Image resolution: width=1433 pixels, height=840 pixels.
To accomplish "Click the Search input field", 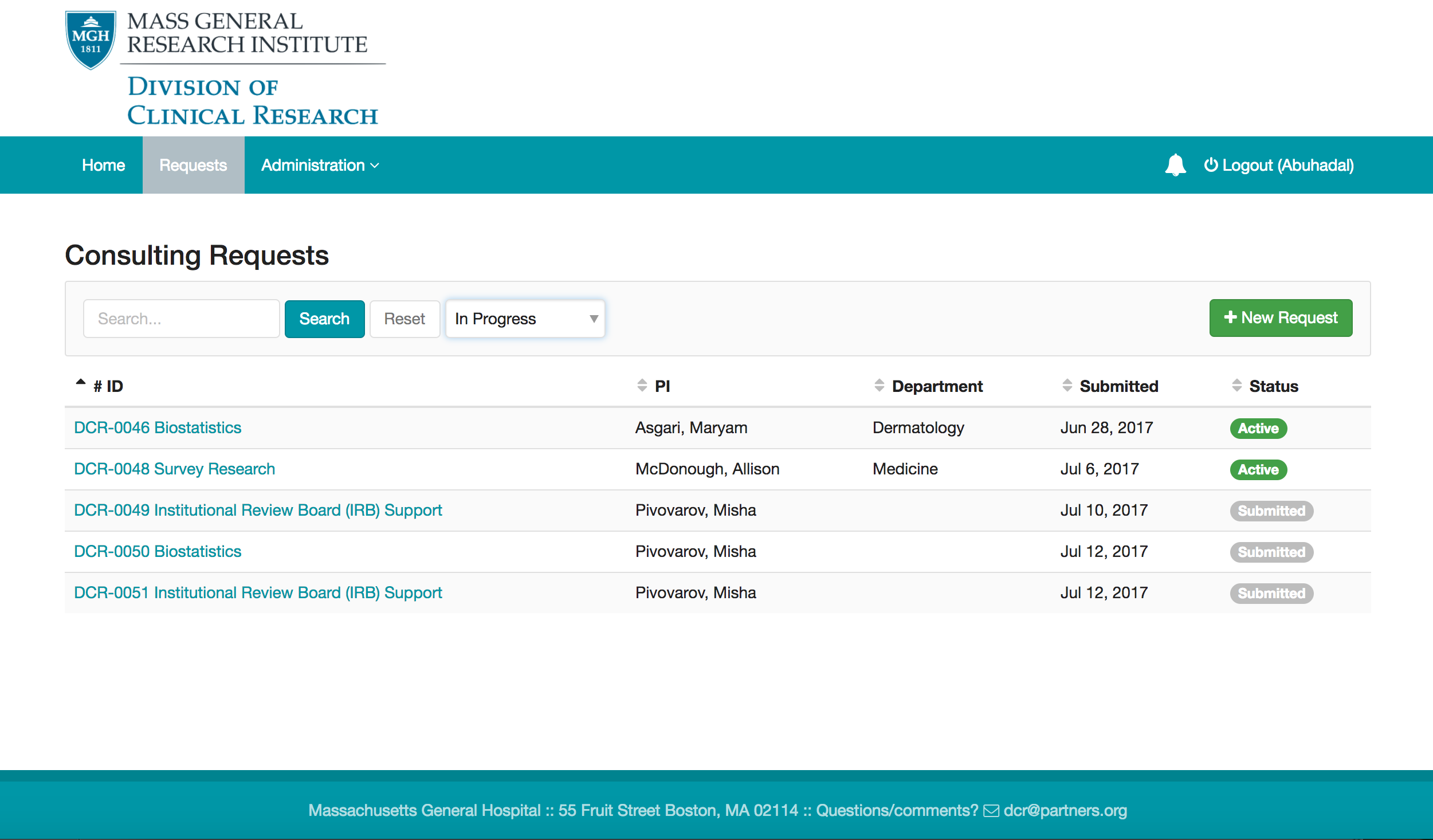I will 180,318.
